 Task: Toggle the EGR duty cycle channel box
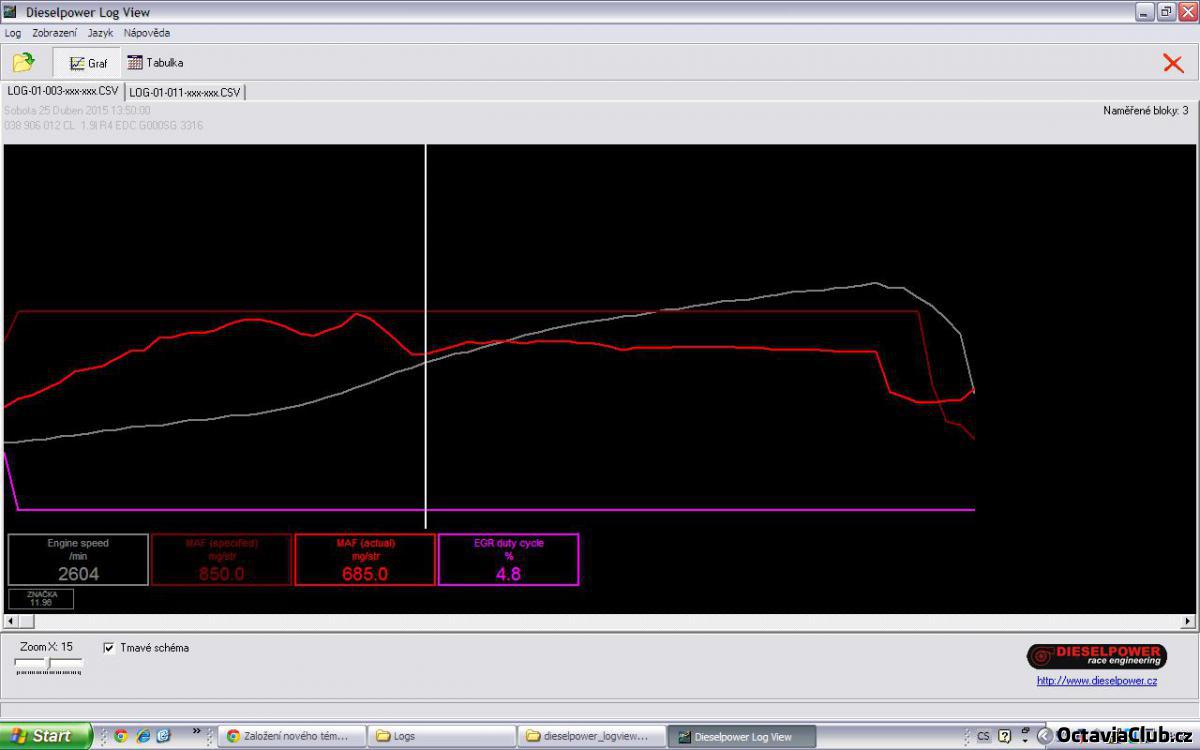point(508,559)
